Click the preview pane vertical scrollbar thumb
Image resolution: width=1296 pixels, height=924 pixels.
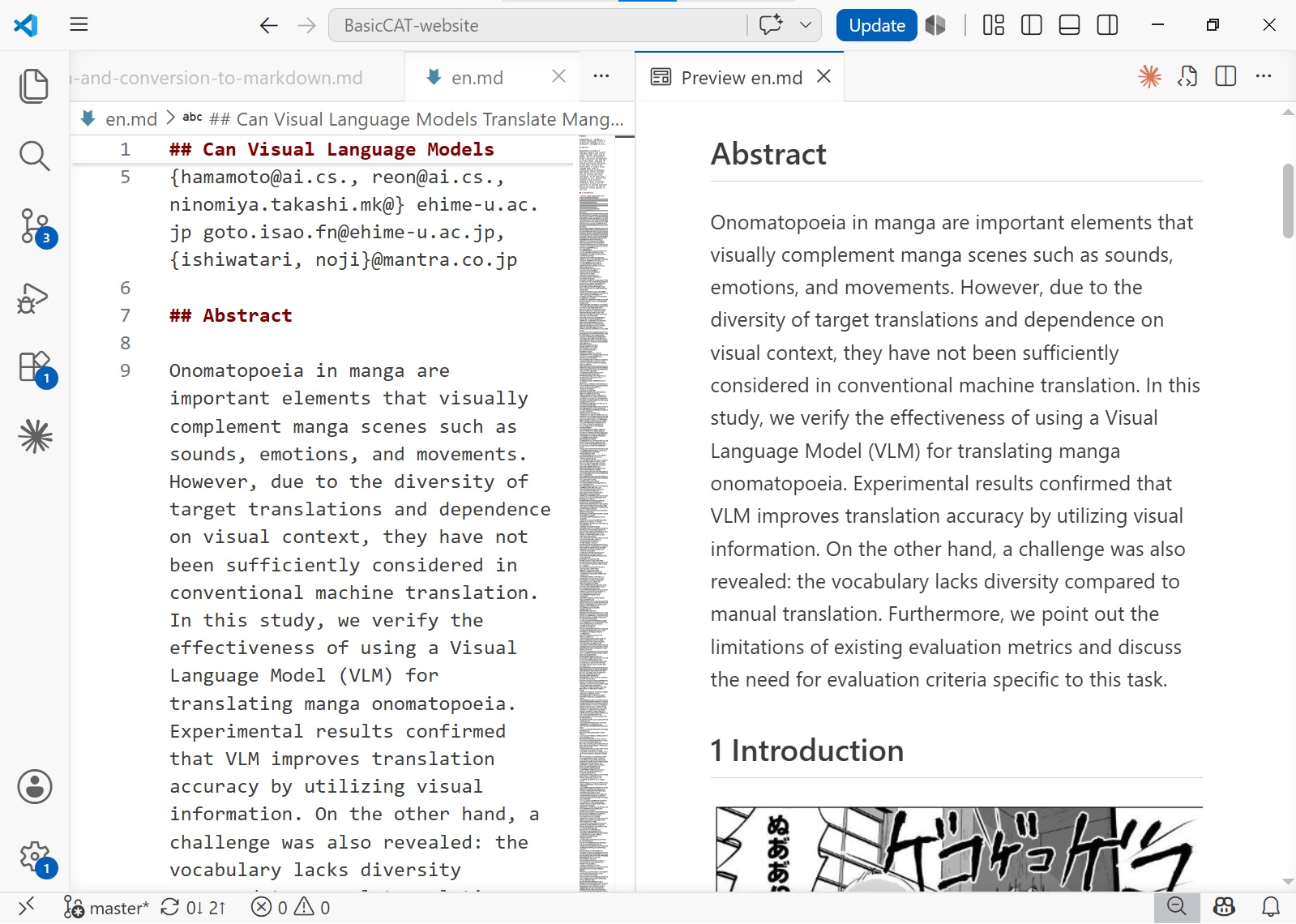[x=1288, y=201]
